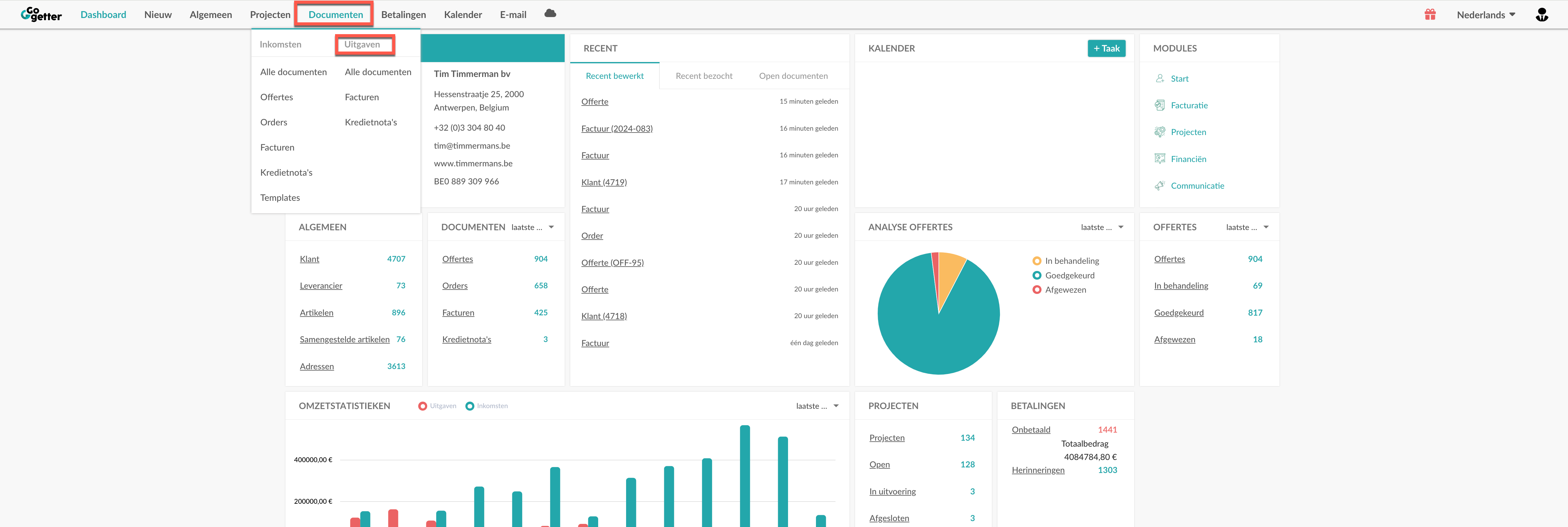Open Afgesloten link in Projecten panel

click(889, 519)
